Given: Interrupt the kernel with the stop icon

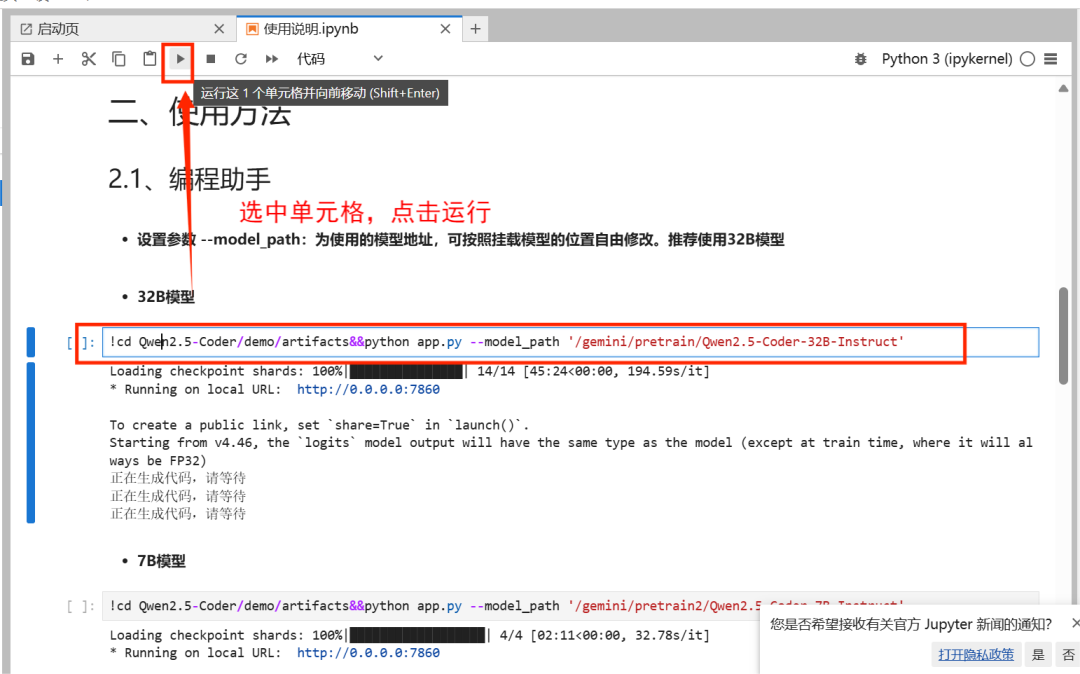Looking at the screenshot, I should coord(211,59).
